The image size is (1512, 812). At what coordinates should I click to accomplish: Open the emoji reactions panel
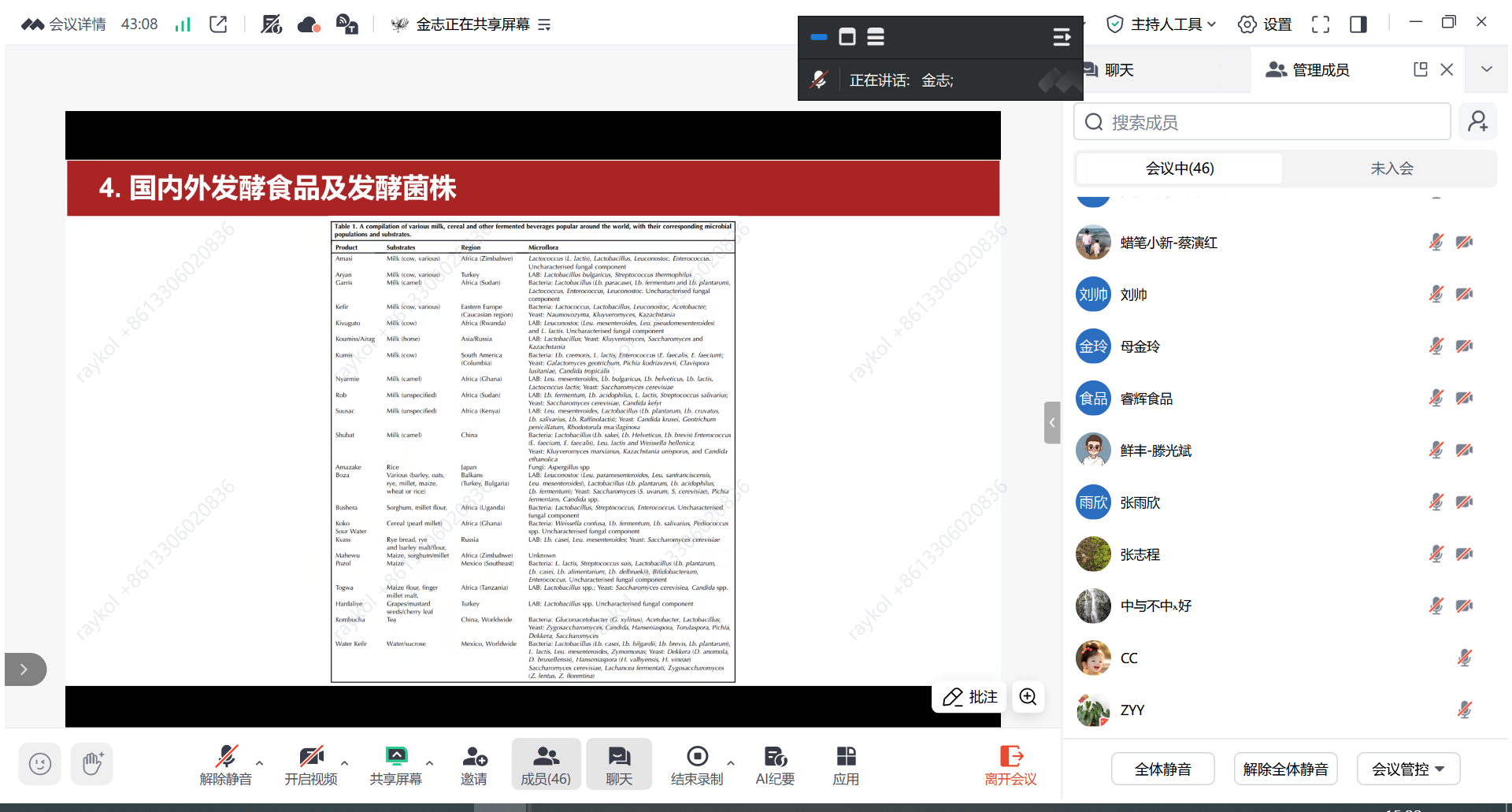tap(39, 763)
